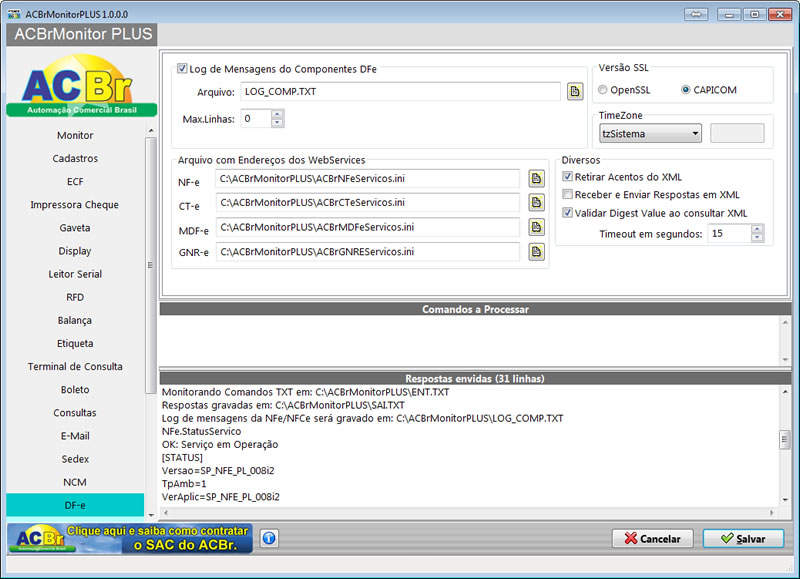Viewport: 800px width, 579px height.
Task: Decrease Max.Linhas with down spinner arrow
Action: coord(277,122)
